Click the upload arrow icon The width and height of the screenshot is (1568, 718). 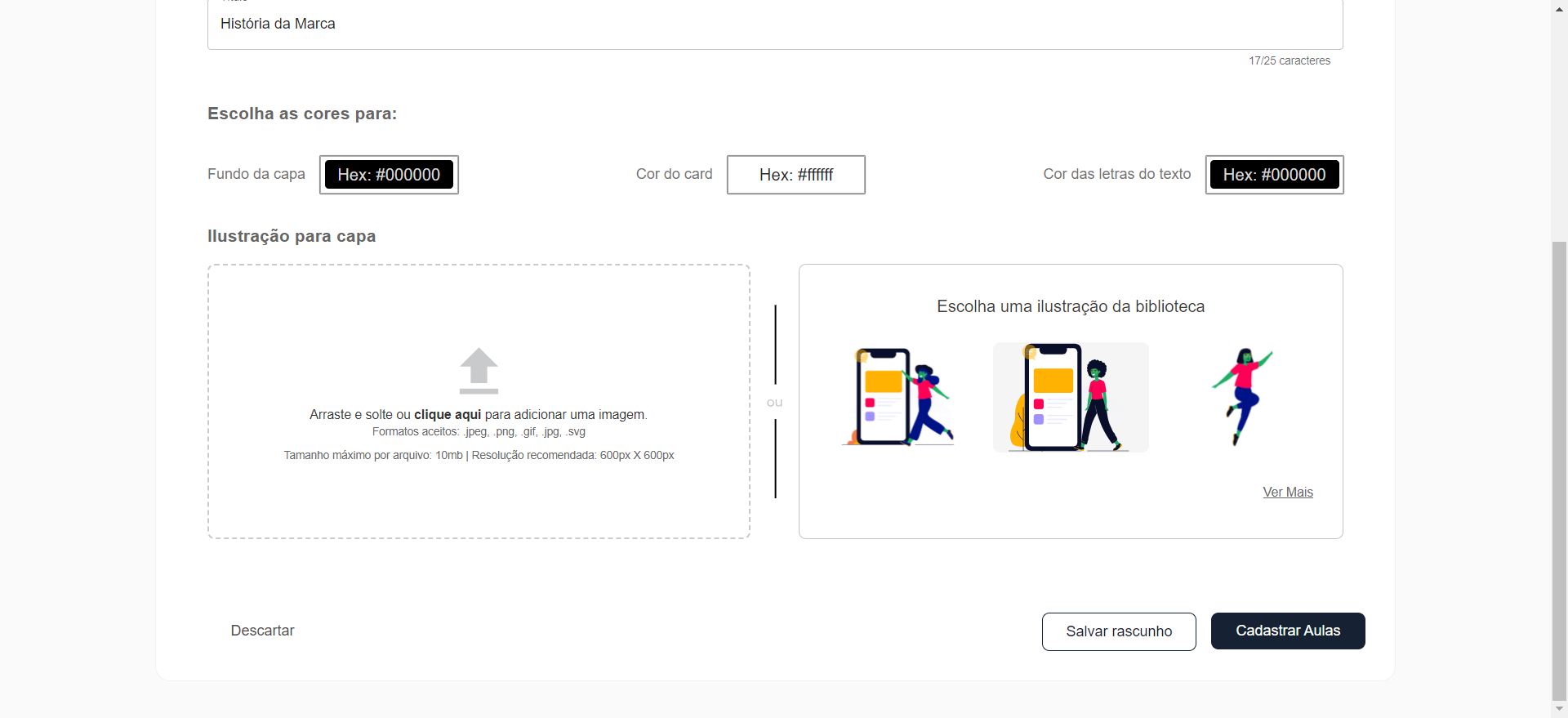tap(479, 371)
